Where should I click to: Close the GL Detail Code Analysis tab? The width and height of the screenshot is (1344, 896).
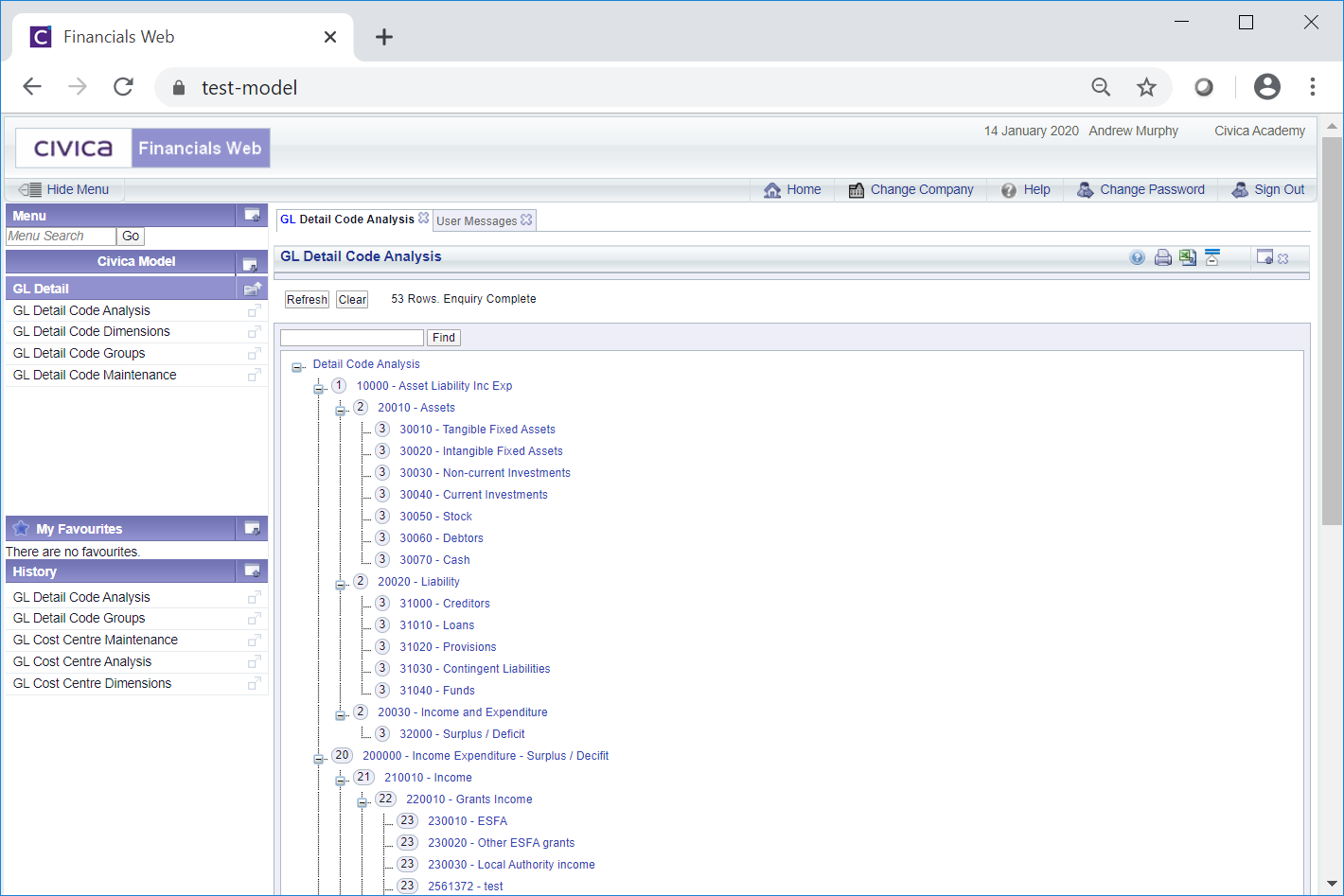point(424,219)
